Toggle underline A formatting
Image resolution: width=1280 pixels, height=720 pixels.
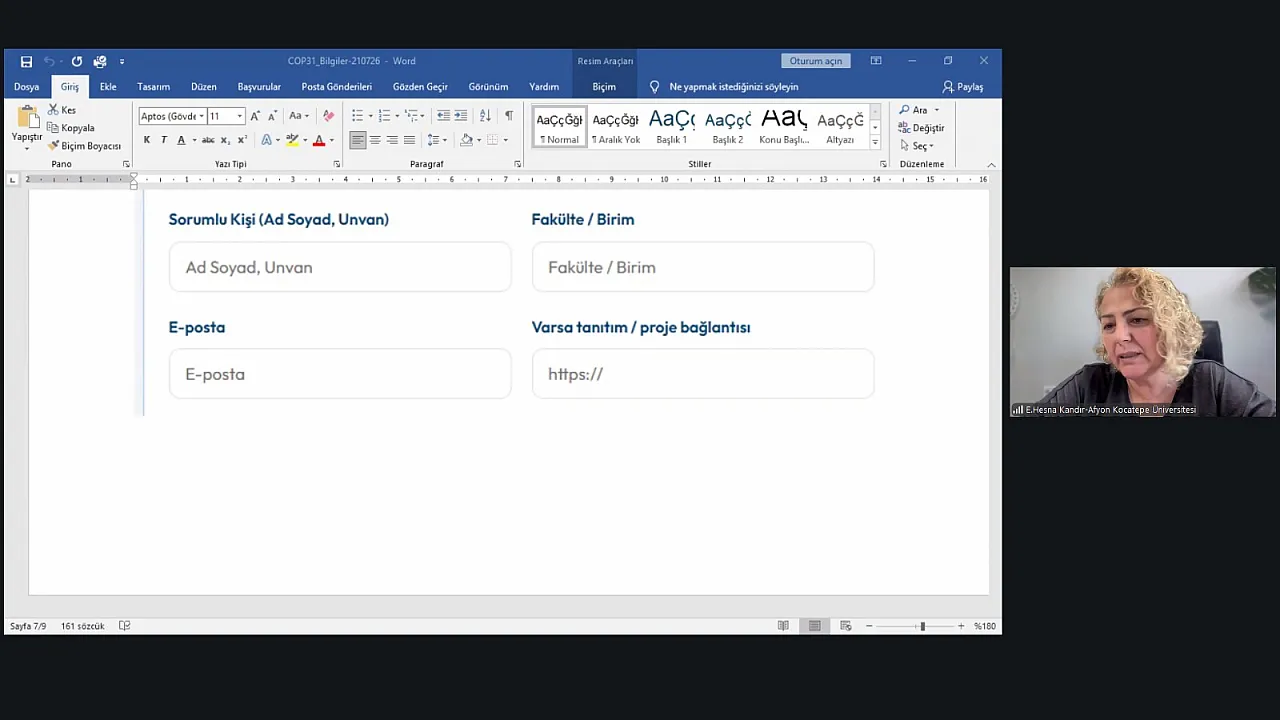pos(181,140)
